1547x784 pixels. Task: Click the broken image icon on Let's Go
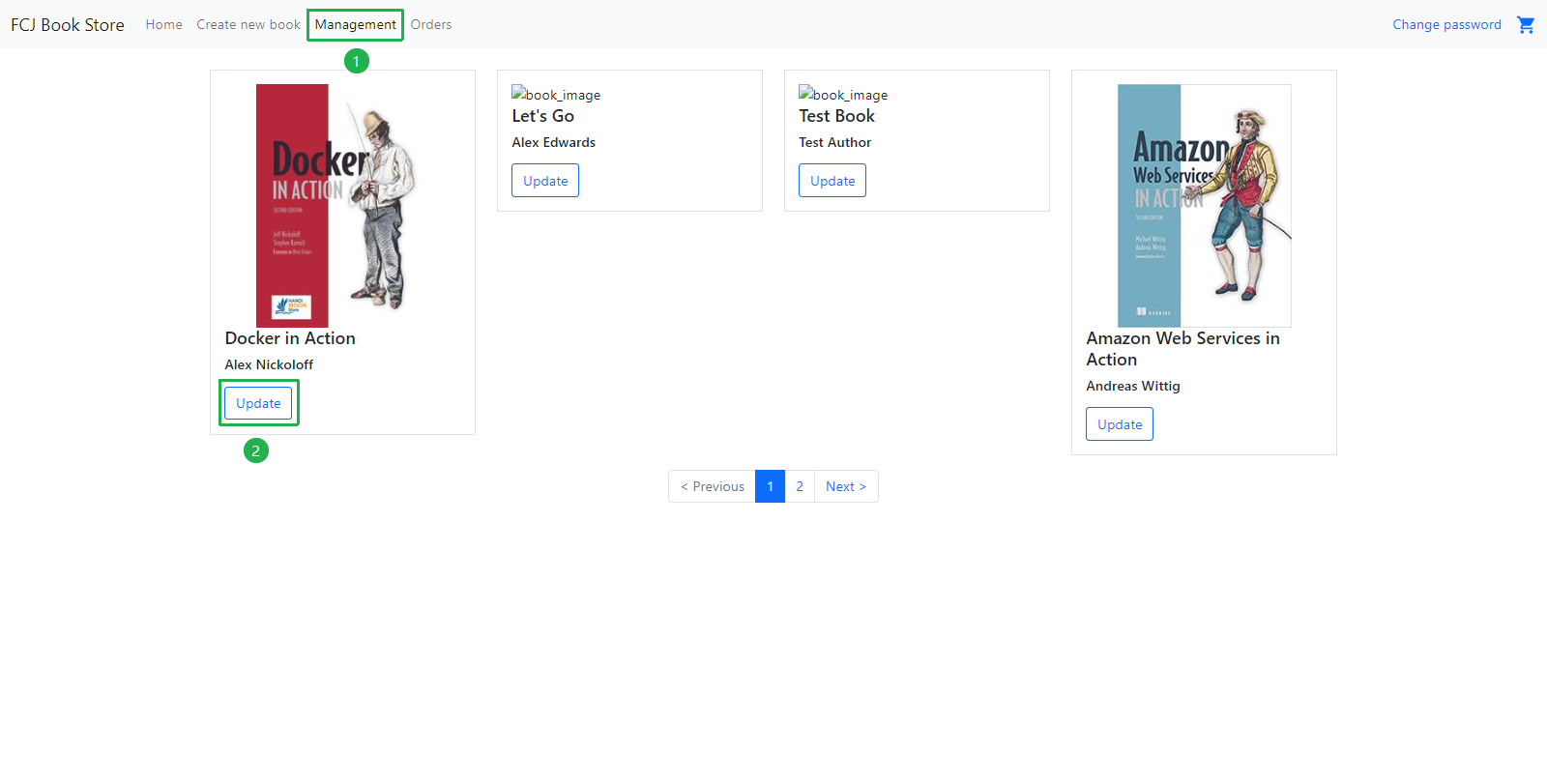coord(518,93)
